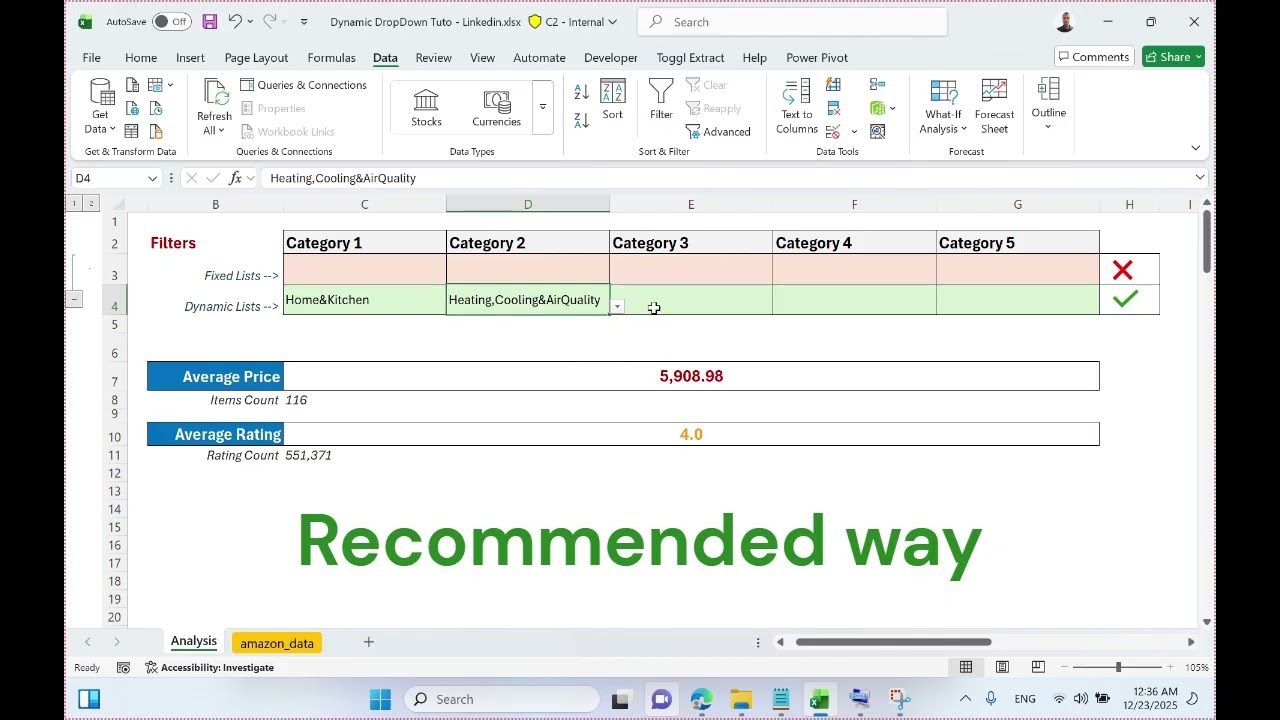Open dropdown arrow for cell D4
Viewport: 1280px width, 720px height.
pos(618,307)
